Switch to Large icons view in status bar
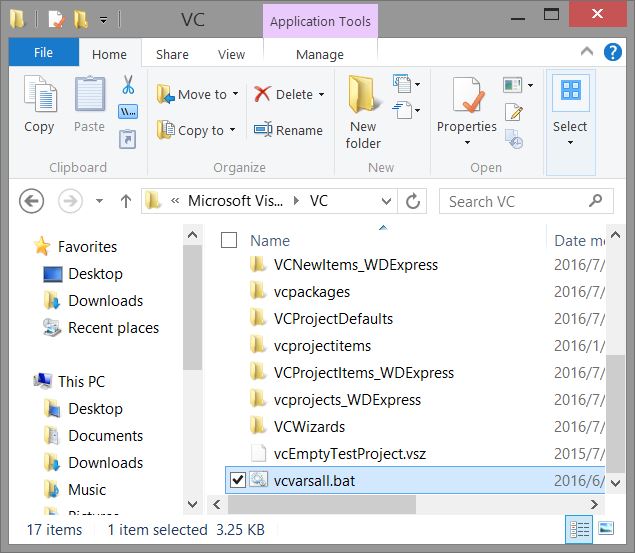This screenshot has height=553, width=635. pyautogui.click(x=606, y=528)
